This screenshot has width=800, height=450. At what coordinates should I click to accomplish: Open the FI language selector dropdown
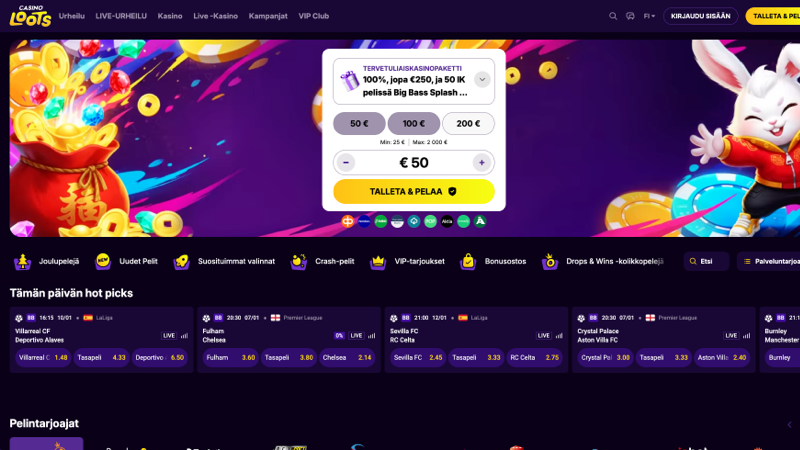649,16
